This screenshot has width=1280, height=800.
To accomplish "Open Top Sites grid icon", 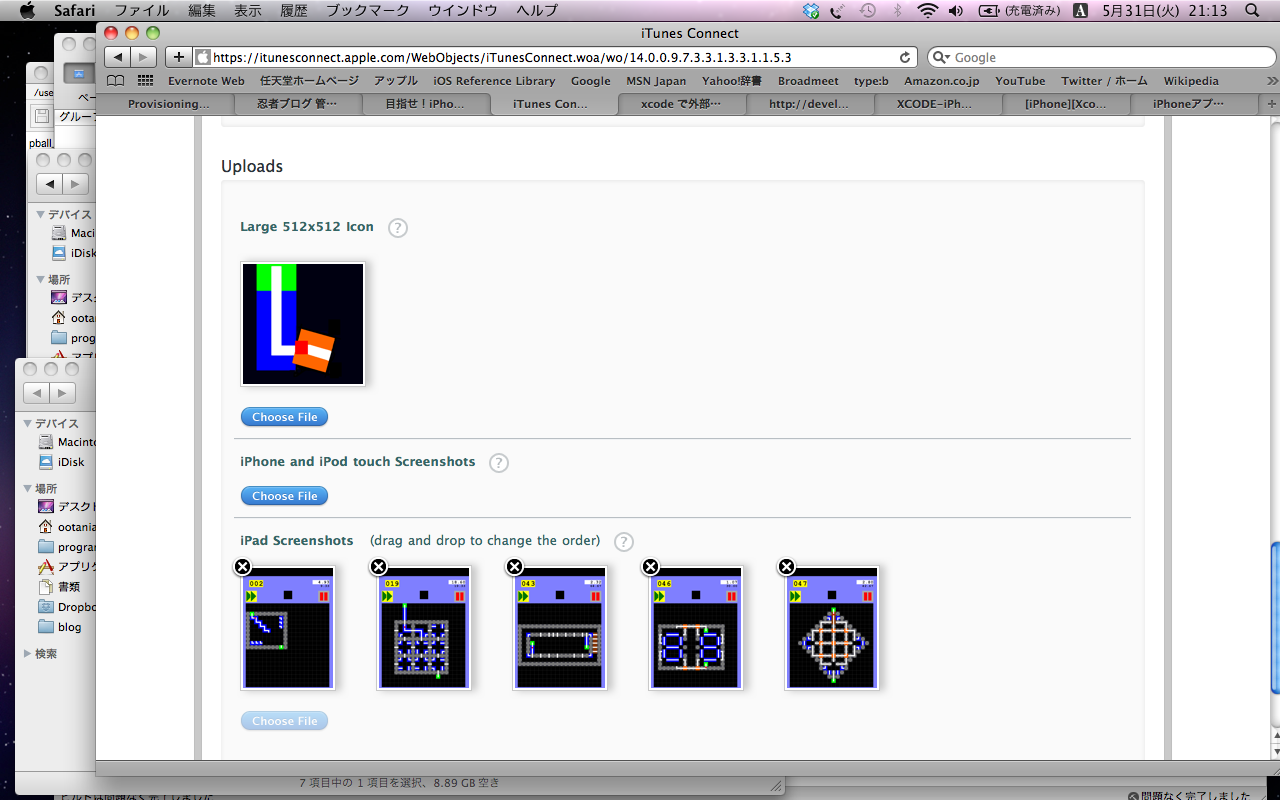I will pyautogui.click(x=145, y=81).
